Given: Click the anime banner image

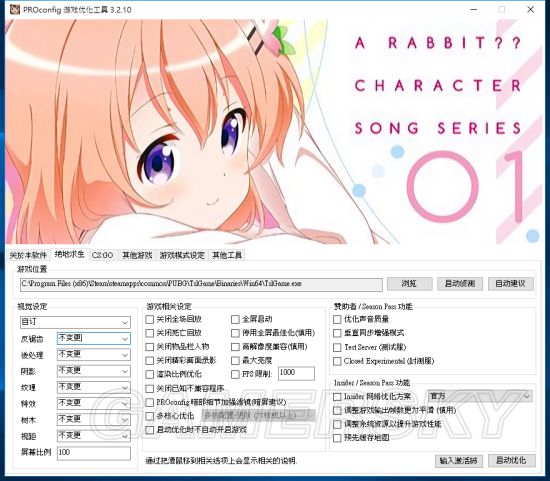Looking at the screenshot, I should (x=273, y=132).
